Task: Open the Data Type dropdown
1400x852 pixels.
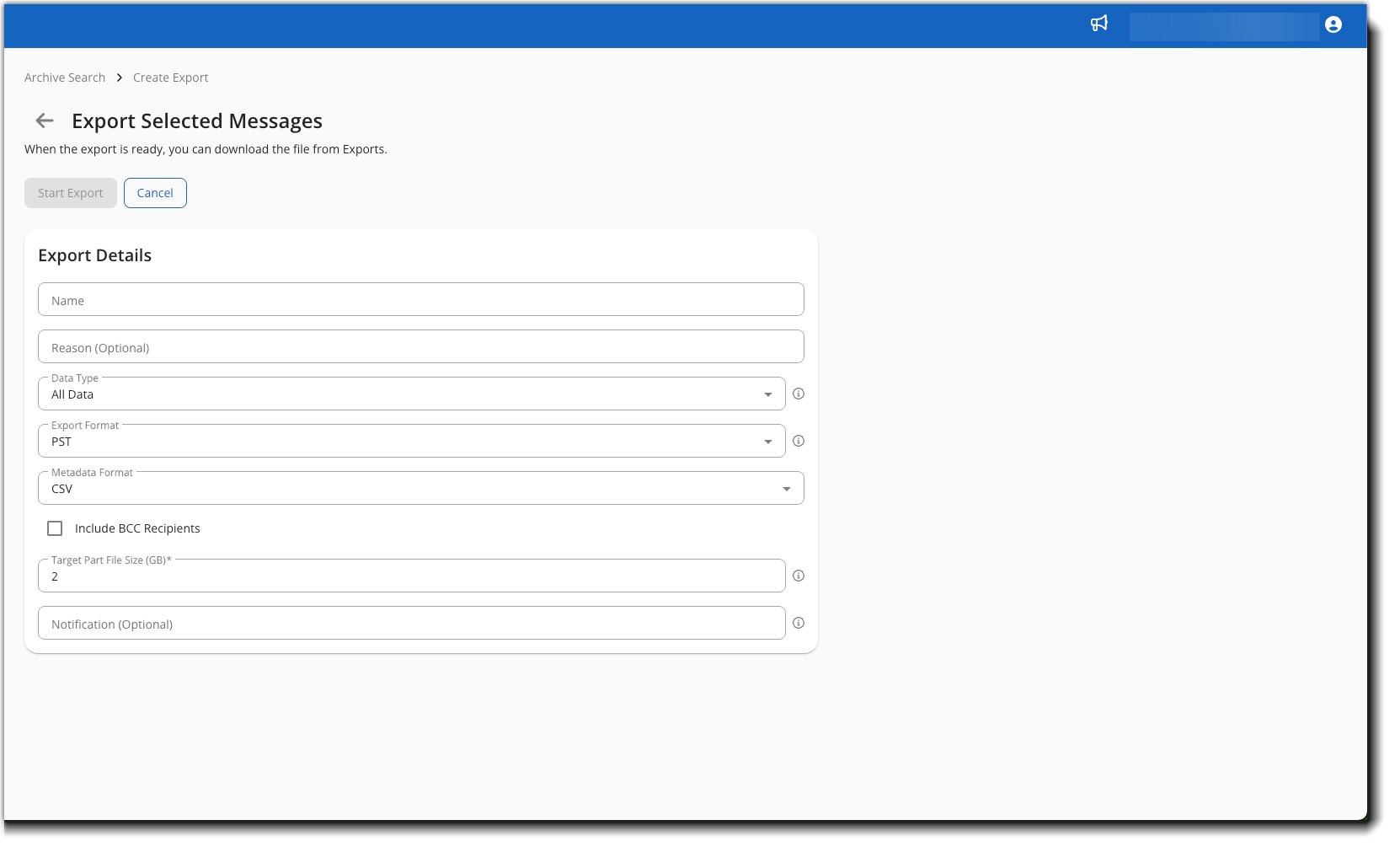Action: click(411, 394)
